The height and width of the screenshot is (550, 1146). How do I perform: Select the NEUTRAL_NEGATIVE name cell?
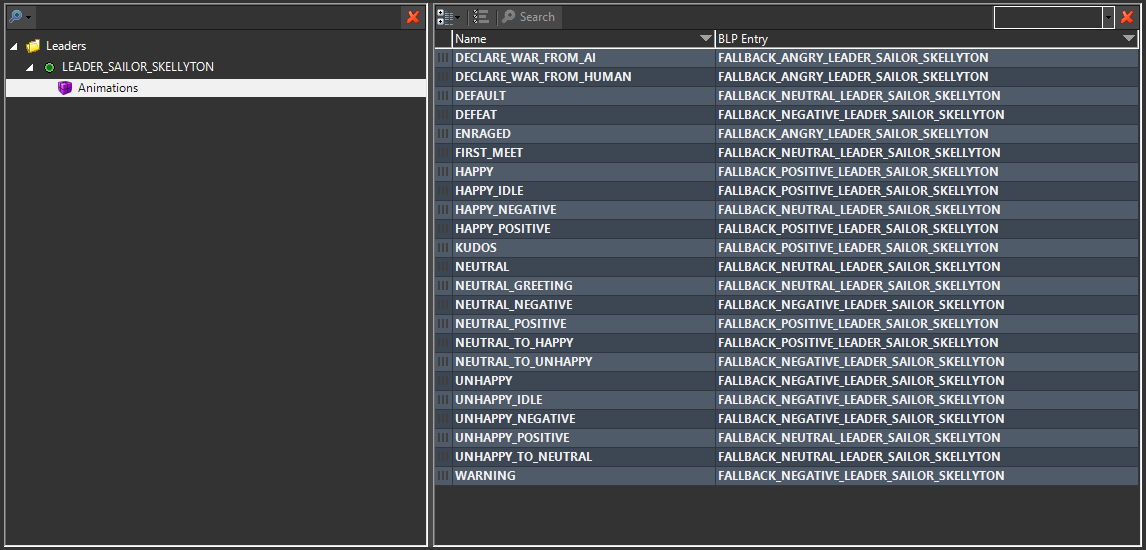point(584,305)
